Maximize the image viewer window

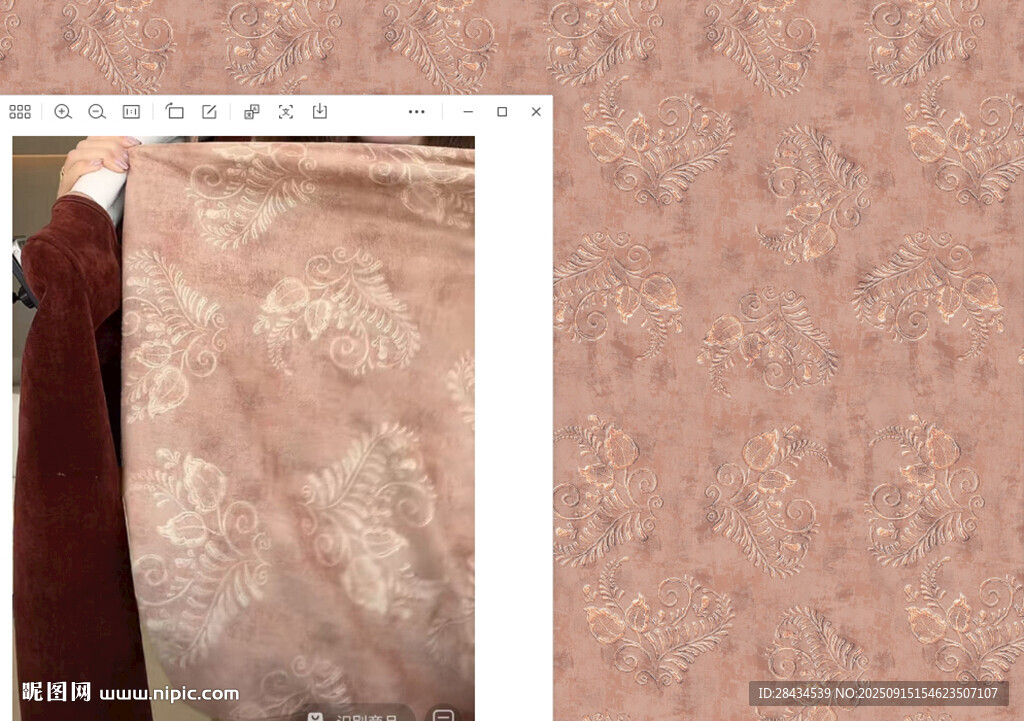[502, 112]
